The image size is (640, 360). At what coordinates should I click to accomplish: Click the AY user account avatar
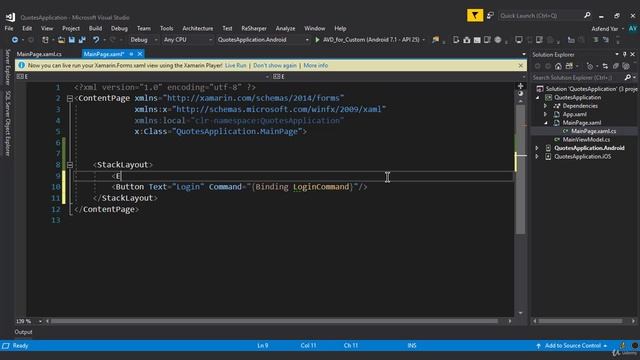pyautogui.click(x=632, y=29)
